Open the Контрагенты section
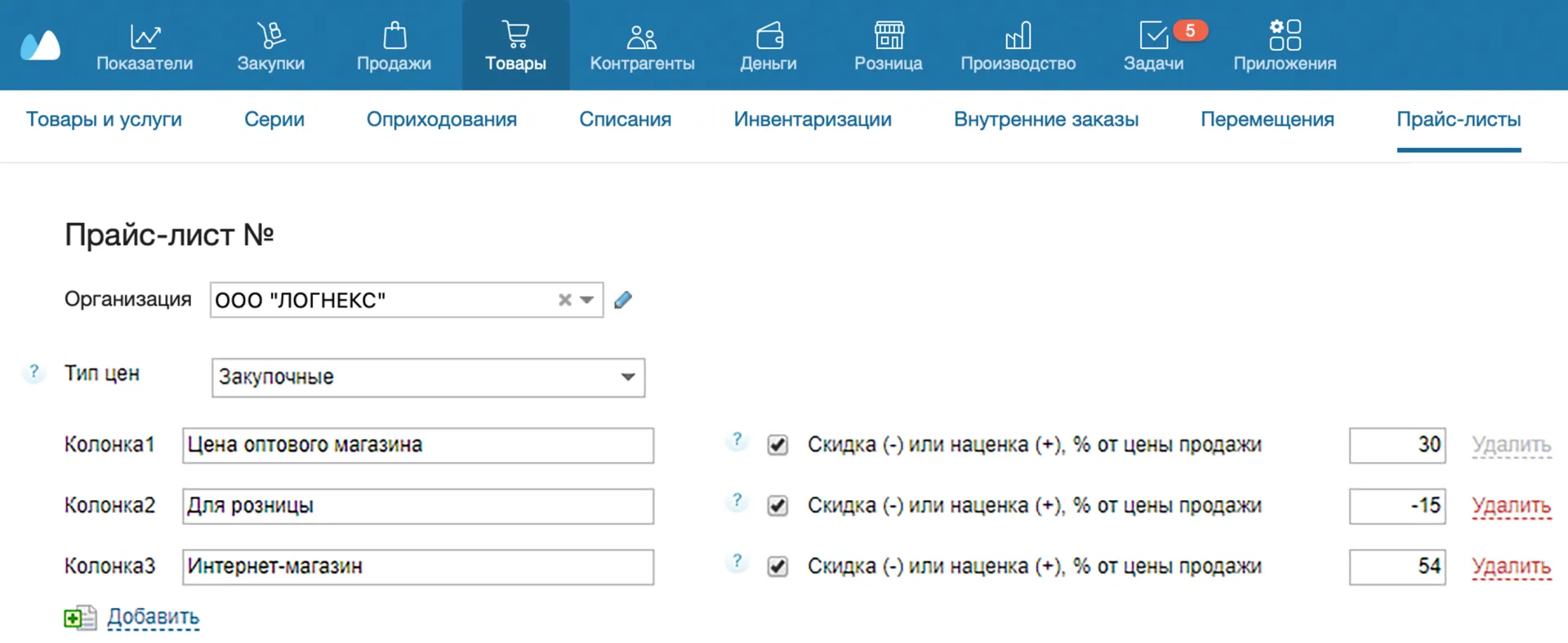The width and height of the screenshot is (1568, 643). point(642,47)
